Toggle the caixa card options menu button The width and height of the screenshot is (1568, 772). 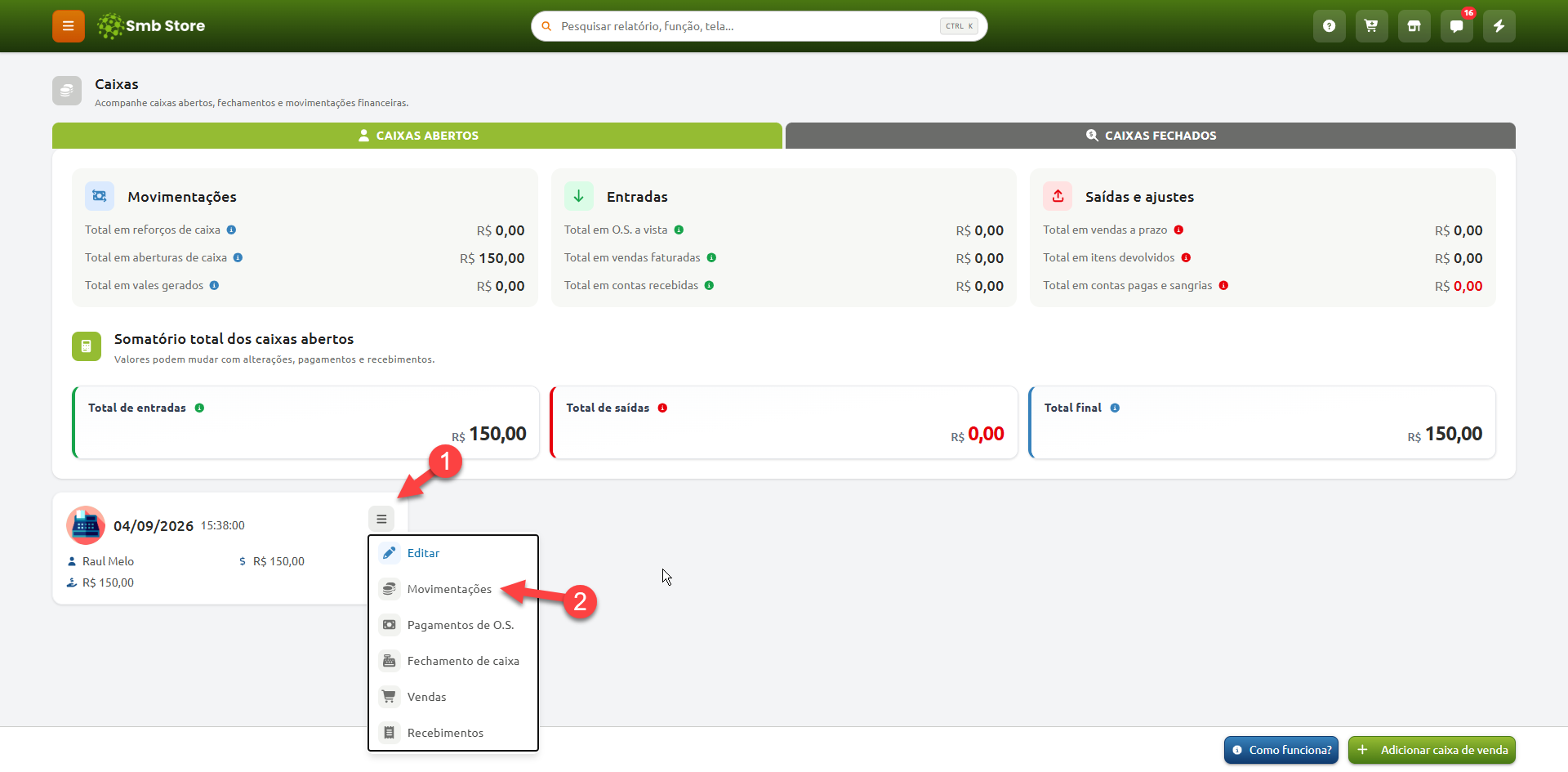tap(381, 519)
